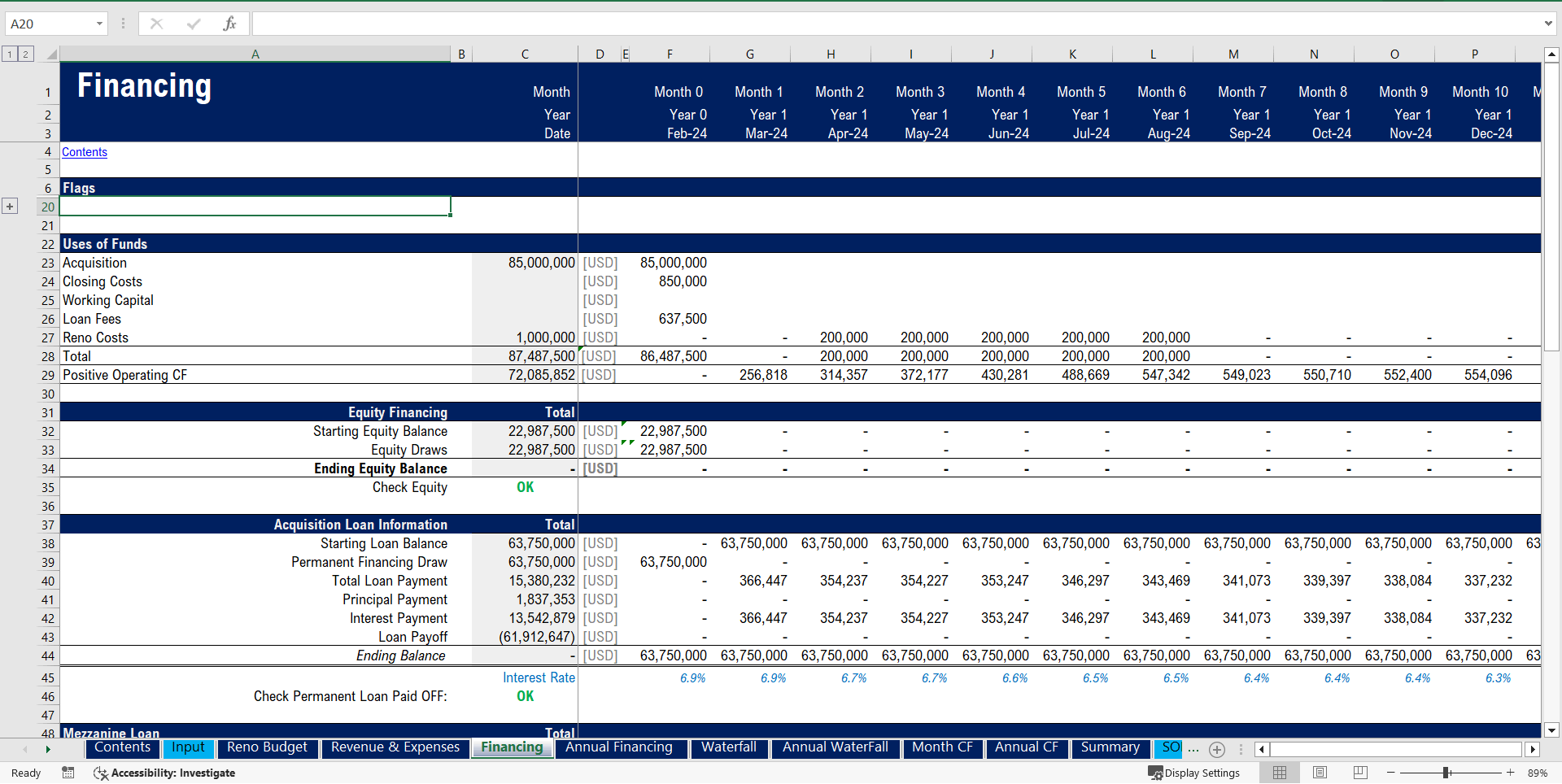Select the Principal Payment 1,837,353 cell
The width and height of the screenshot is (1562, 784).
525,599
